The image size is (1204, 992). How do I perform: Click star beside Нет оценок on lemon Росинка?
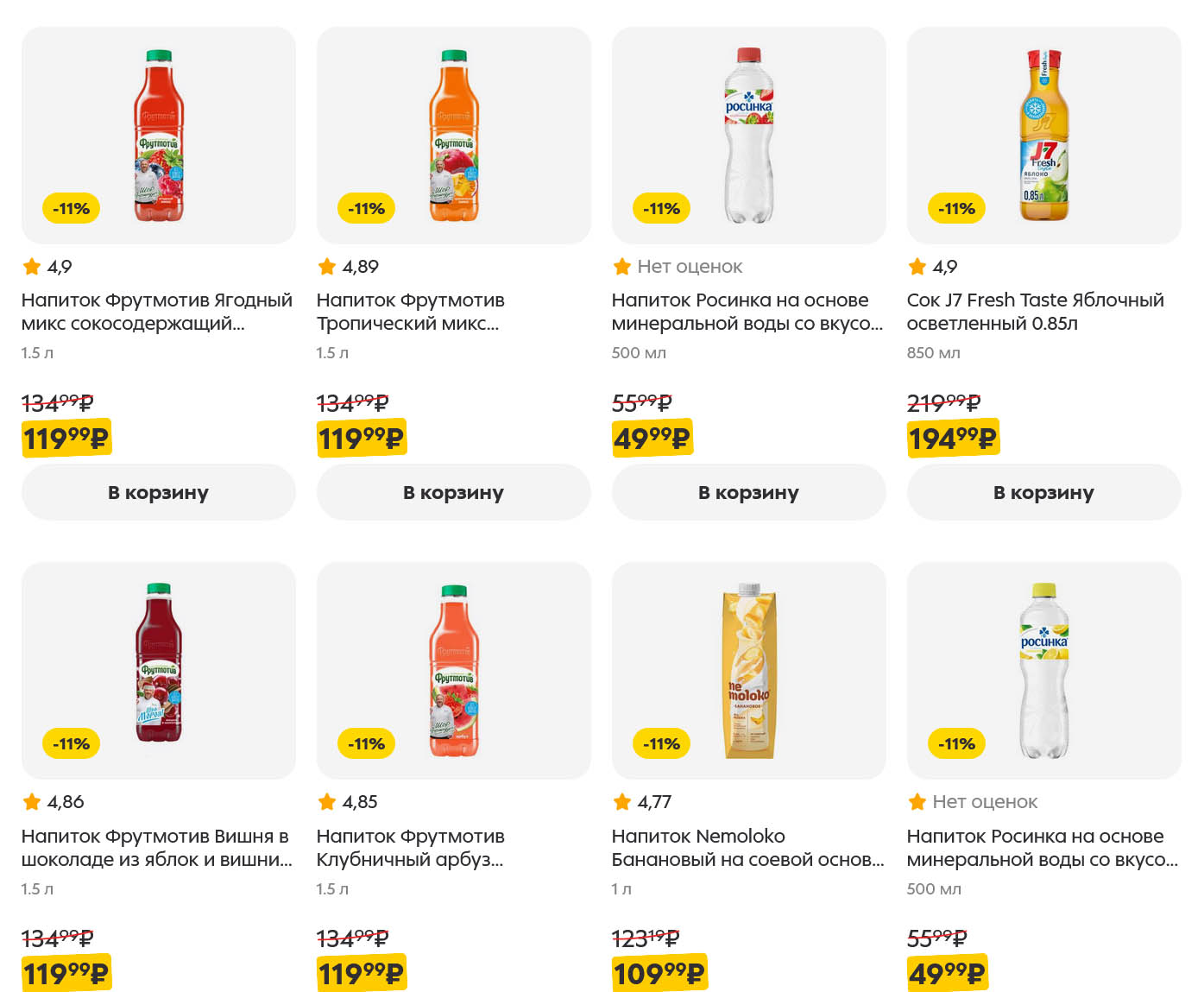coord(917,802)
